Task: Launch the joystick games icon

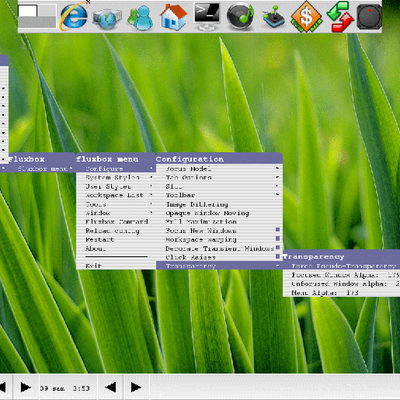Action: pos(273,17)
